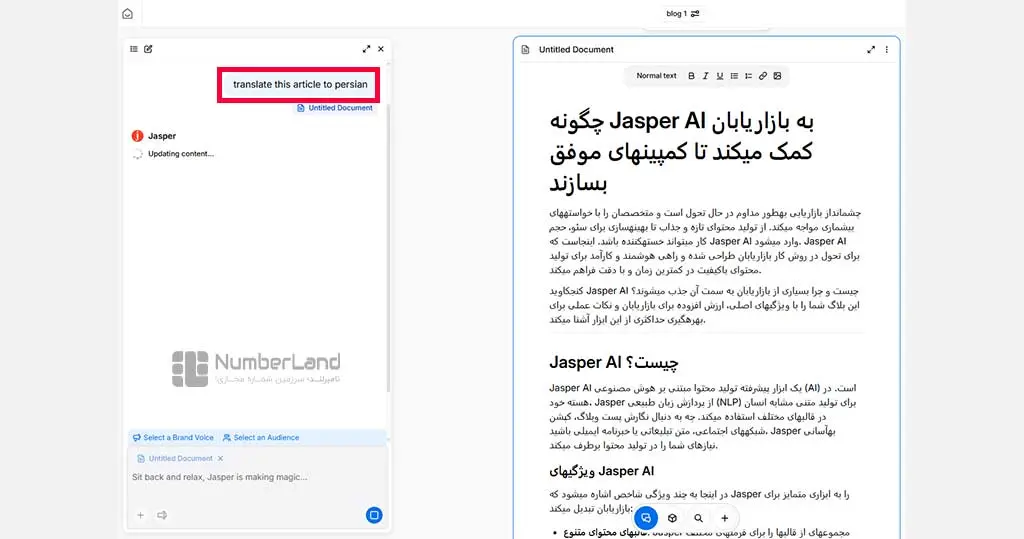Click the blue chat bubble icon in bottom toolbar
Screen dimensions: 1024x539
coord(646,518)
